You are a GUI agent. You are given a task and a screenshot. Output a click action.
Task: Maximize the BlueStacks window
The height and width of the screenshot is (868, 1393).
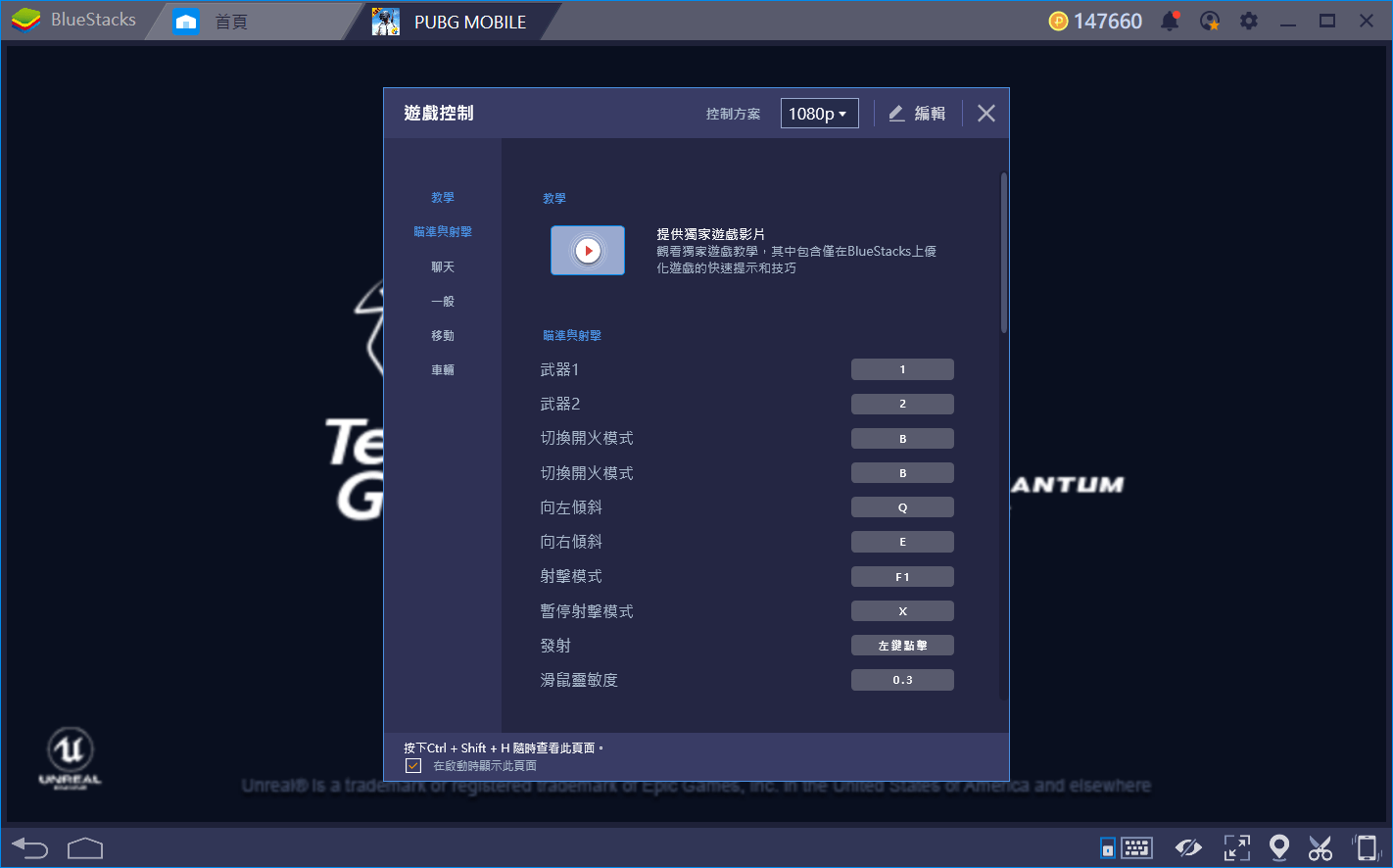click(x=1327, y=21)
